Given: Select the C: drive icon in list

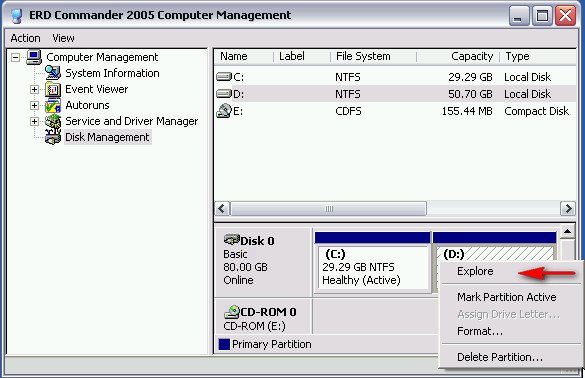Looking at the screenshot, I should pyautogui.click(x=224, y=77).
